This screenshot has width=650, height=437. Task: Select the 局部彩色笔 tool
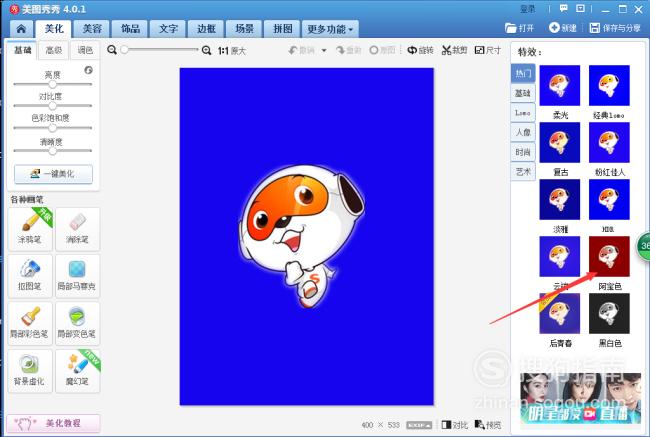click(30, 323)
